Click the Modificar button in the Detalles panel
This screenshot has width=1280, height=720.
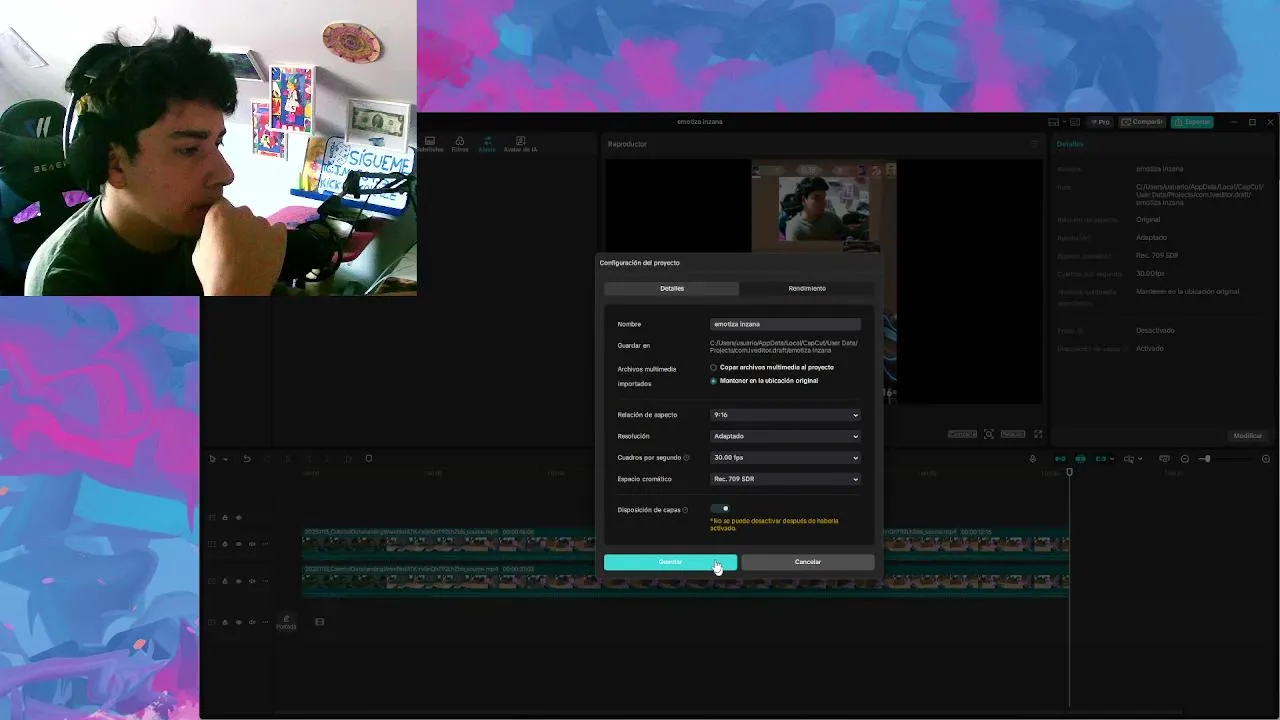coord(1247,436)
